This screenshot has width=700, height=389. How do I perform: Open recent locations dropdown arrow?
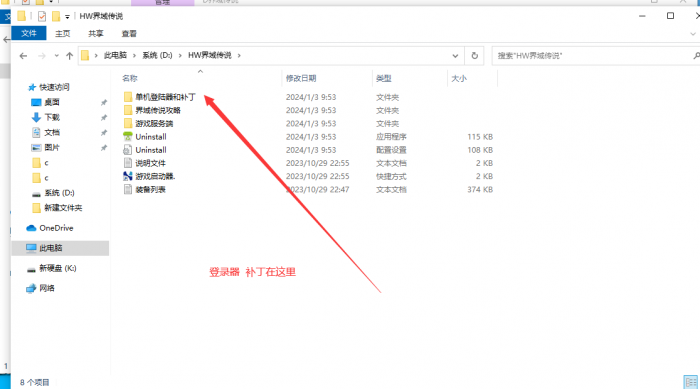[x=56, y=56]
